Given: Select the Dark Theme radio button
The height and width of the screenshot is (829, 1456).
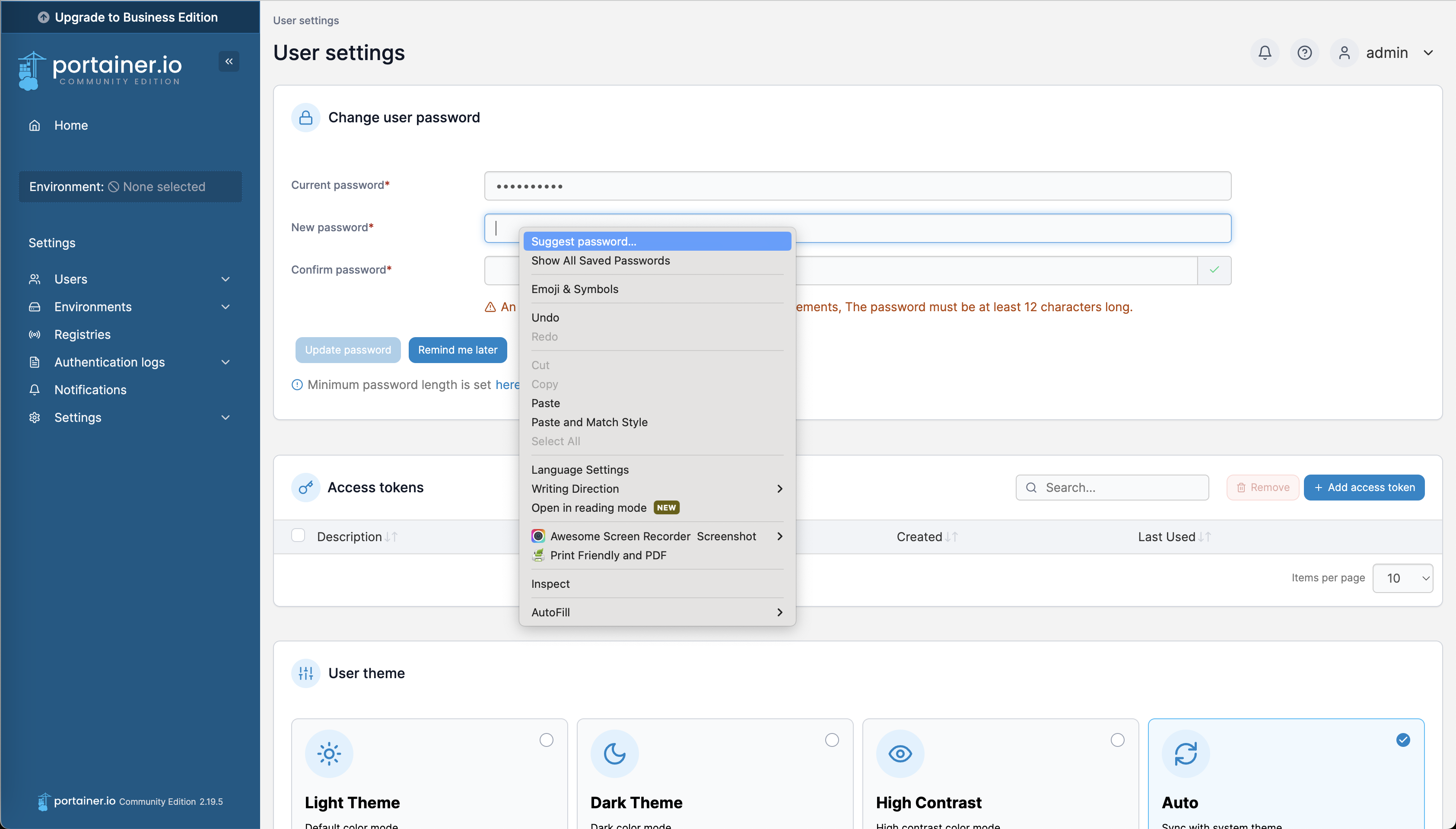Looking at the screenshot, I should [832, 740].
